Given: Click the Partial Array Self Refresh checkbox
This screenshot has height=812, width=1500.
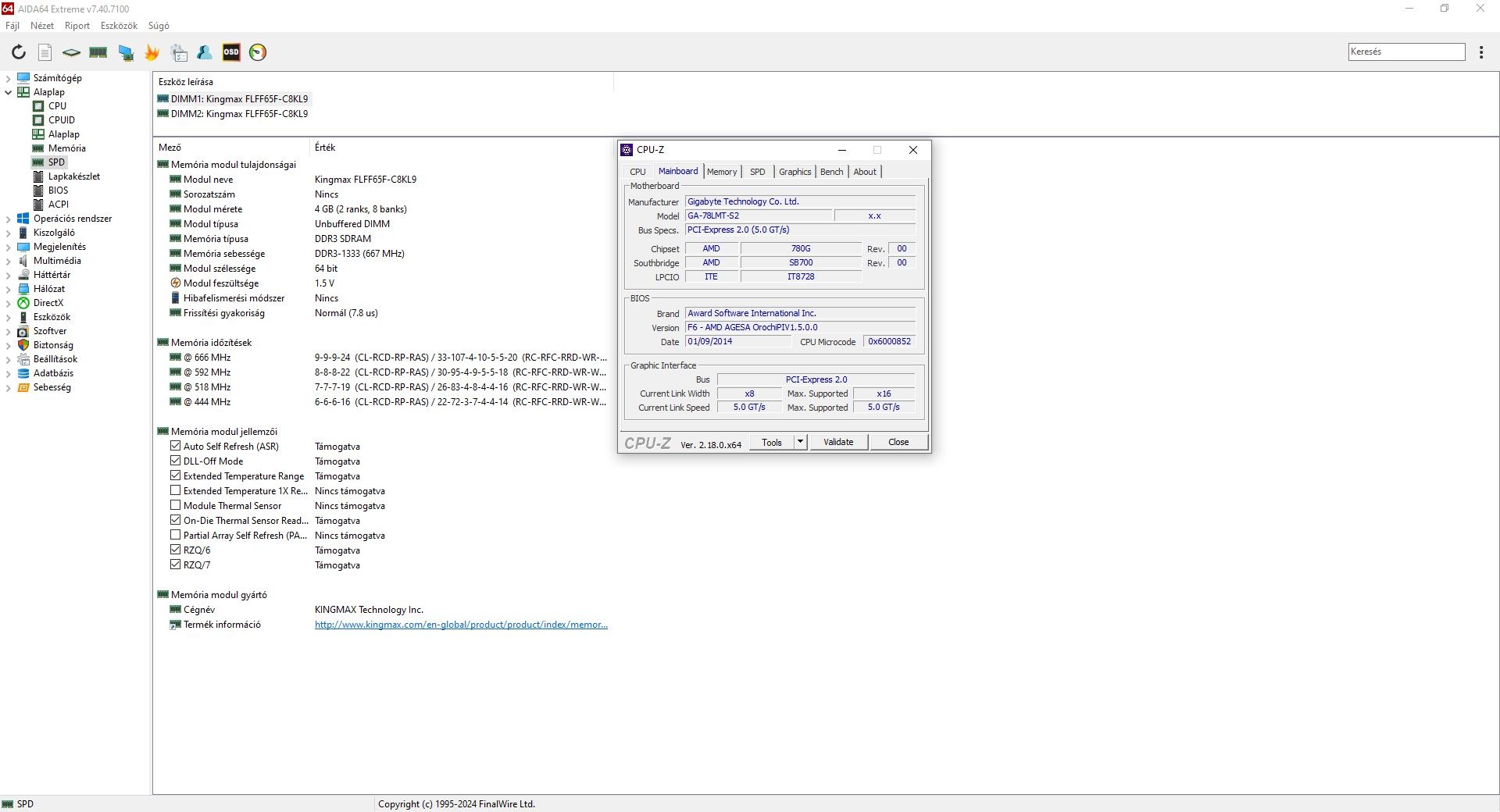Looking at the screenshot, I should tap(175, 535).
